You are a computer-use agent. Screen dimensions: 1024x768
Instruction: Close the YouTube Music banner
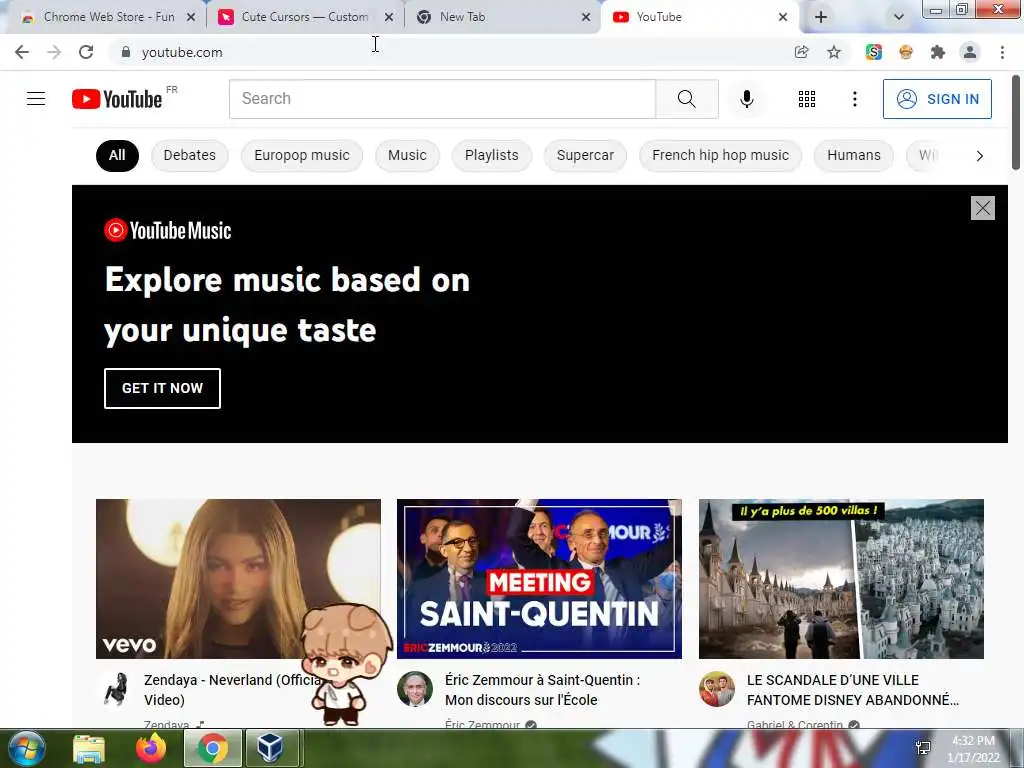(982, 208)
